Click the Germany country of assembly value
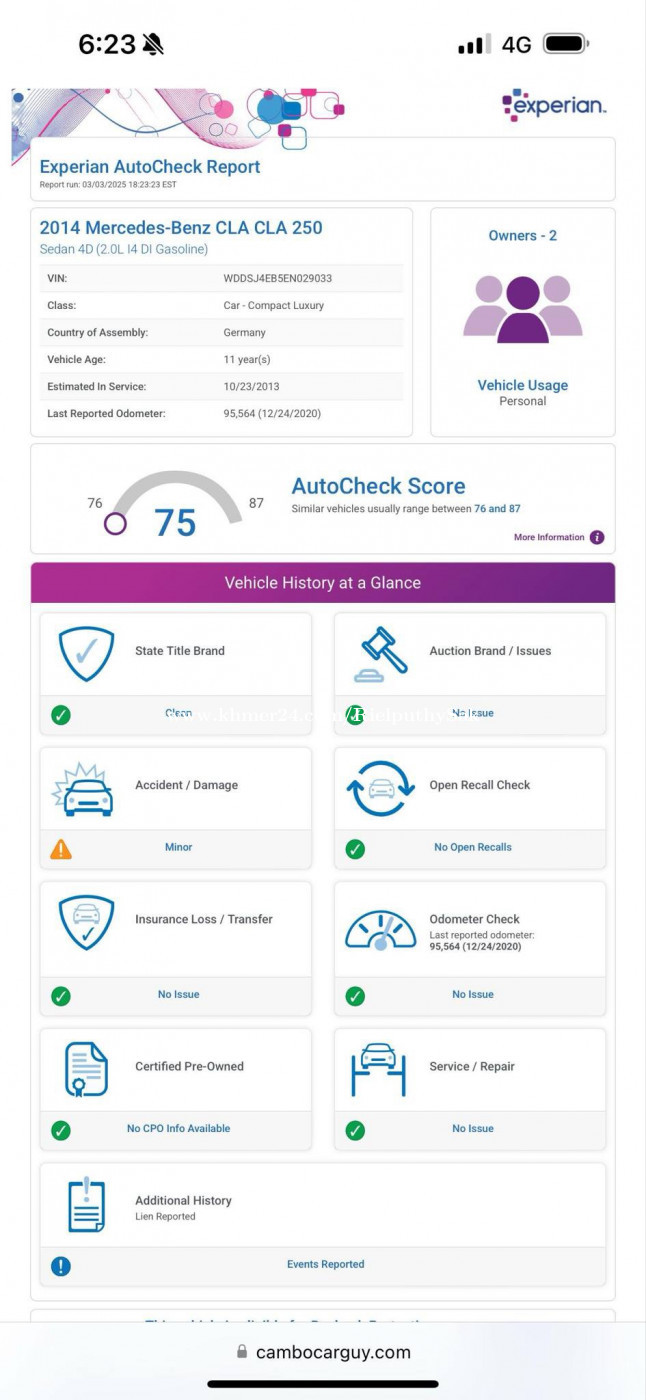Screen dimensions: 646x1400 [x=245, y=332]
